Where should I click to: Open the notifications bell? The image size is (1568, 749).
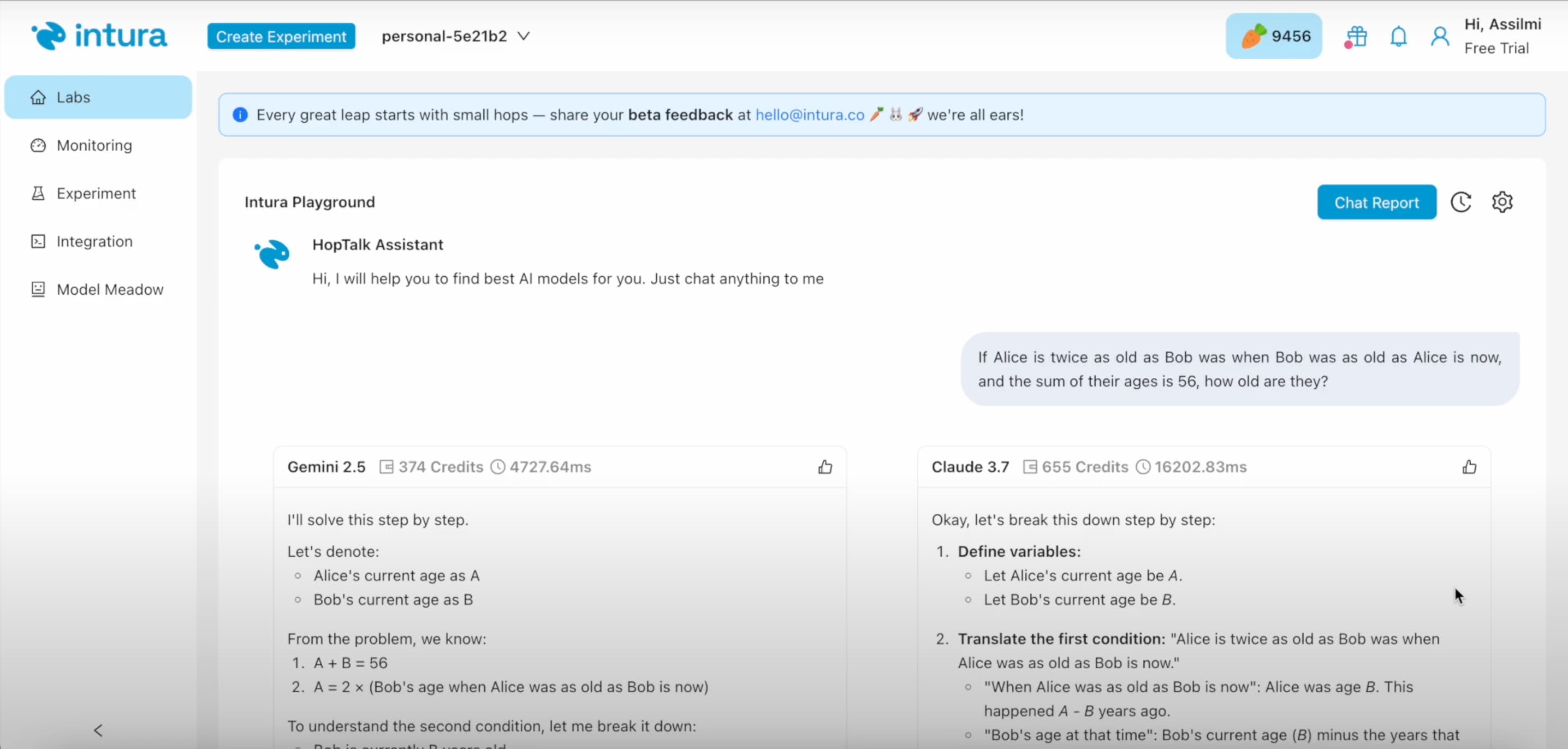(x=1399, y=37)
